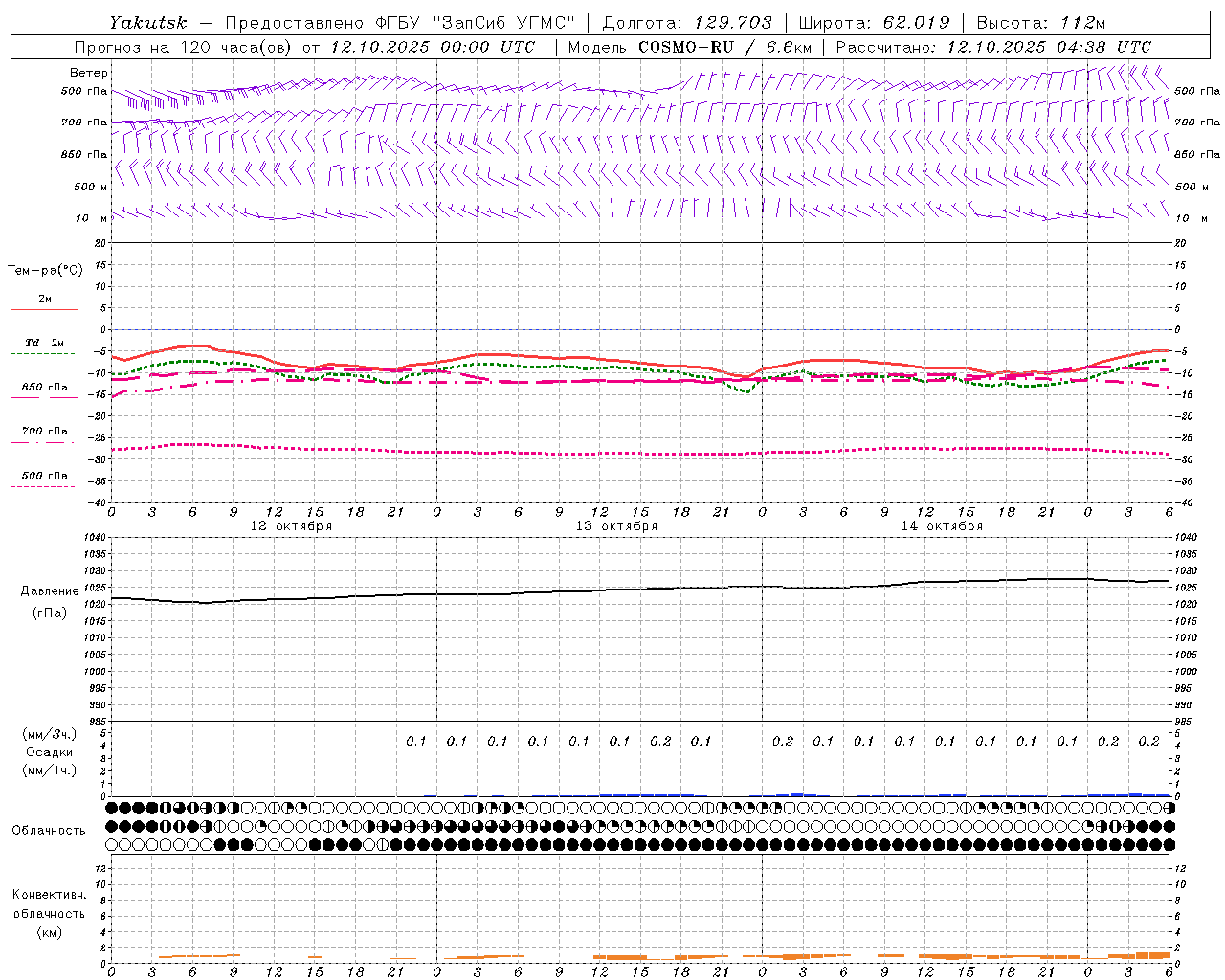Click the '2м' temperature legend entry

45,300
